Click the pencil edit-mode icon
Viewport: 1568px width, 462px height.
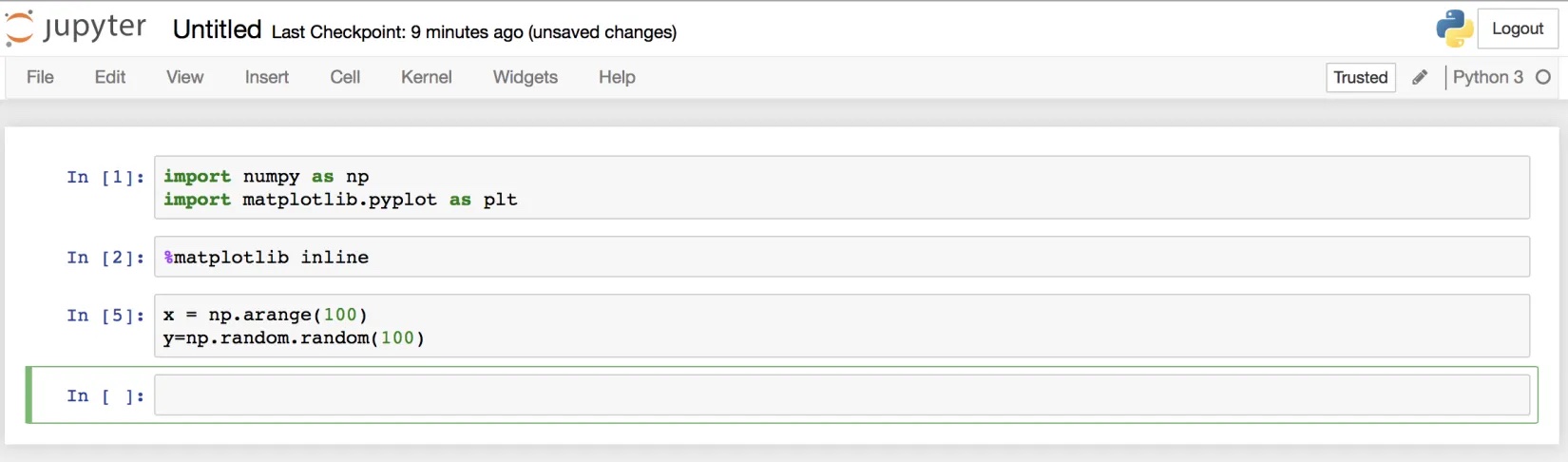(x=1420, y=78)
